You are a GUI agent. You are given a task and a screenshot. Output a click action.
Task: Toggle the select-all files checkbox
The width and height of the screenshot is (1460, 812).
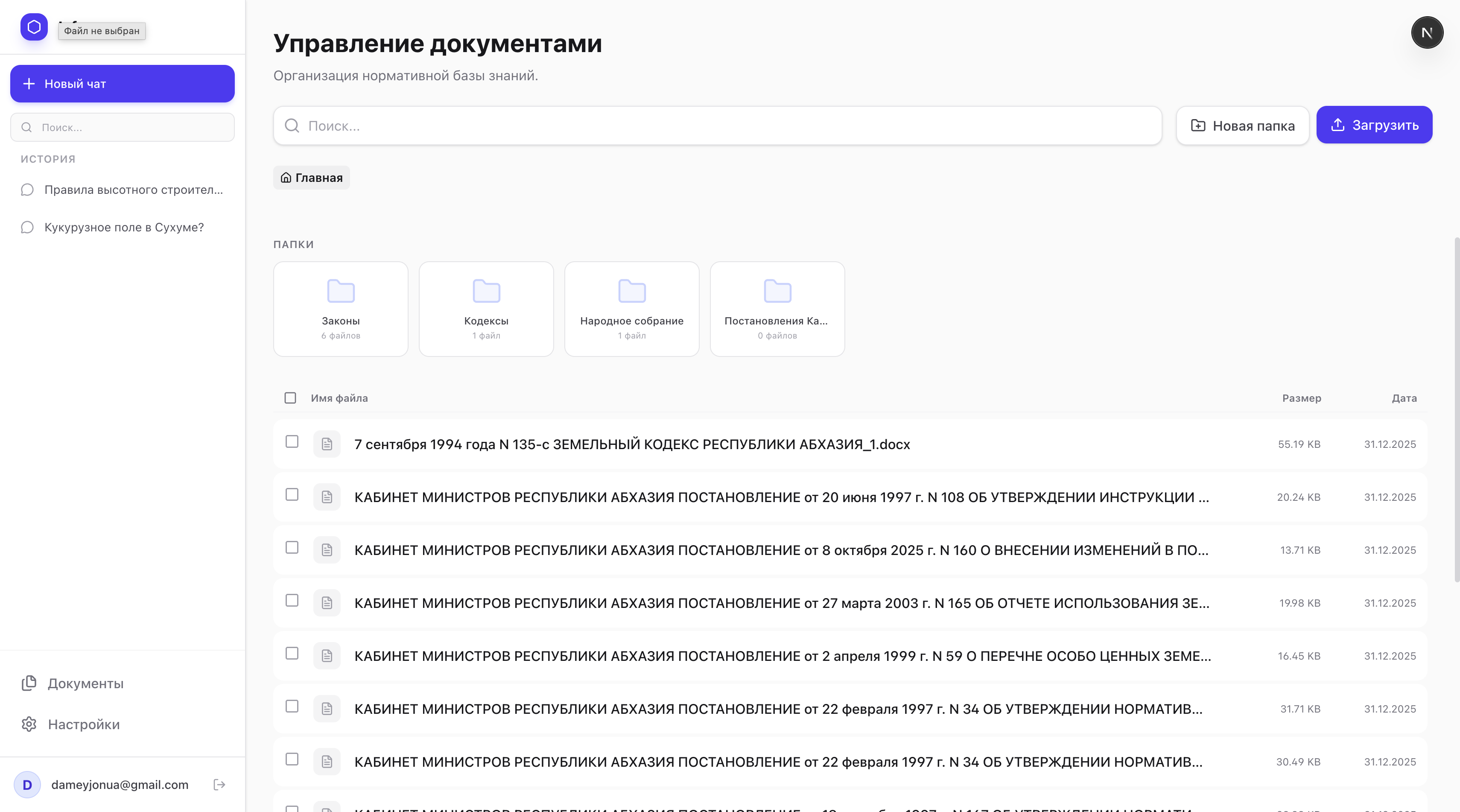tap(291, 398)
